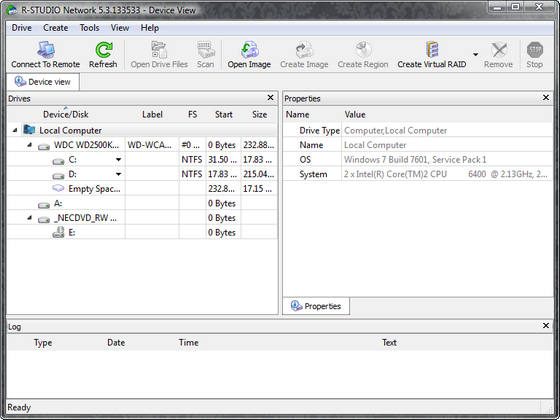Click the Stop toolbar icon

coord(535,50)
